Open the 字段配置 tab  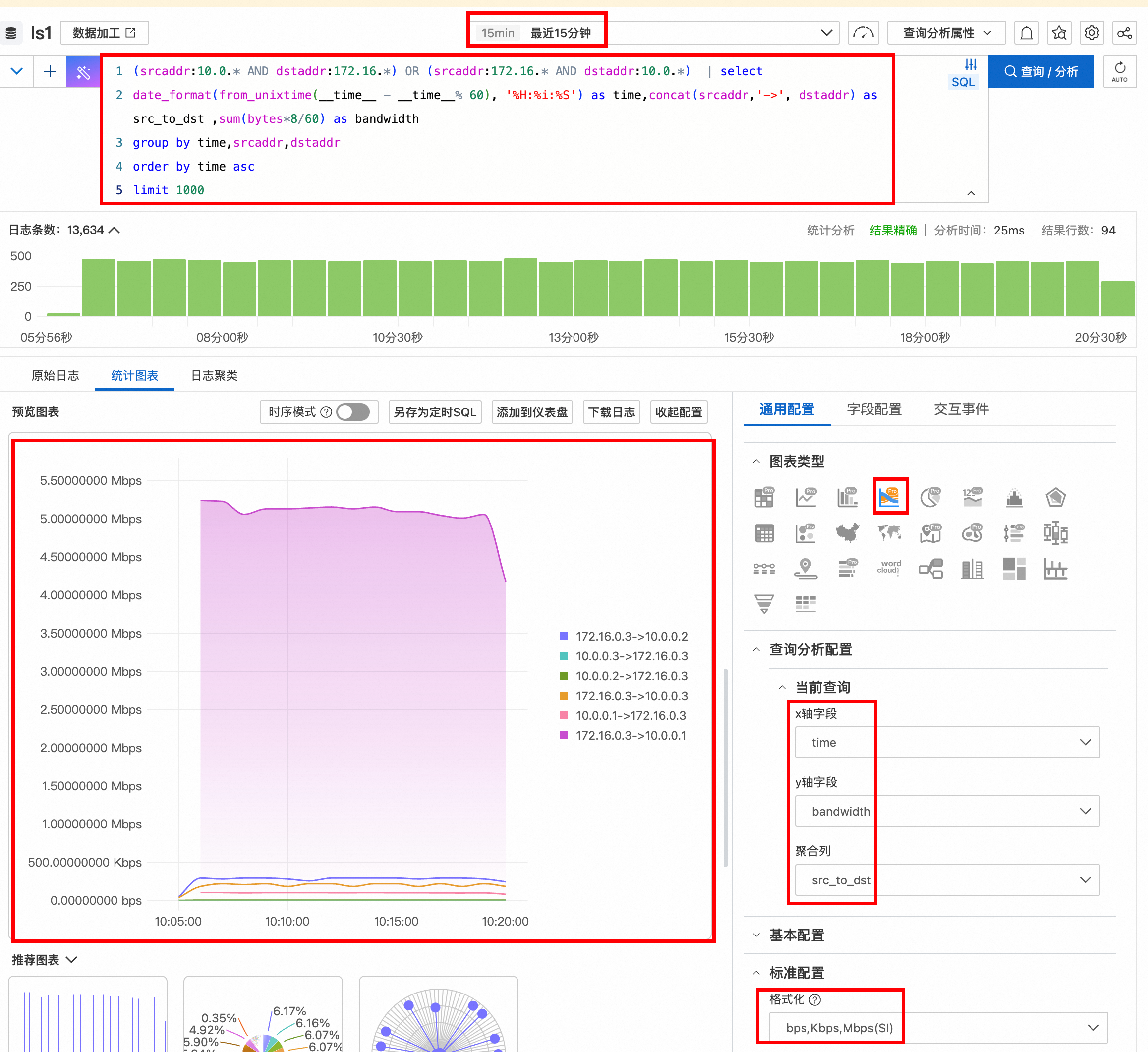tap(874, 409)
